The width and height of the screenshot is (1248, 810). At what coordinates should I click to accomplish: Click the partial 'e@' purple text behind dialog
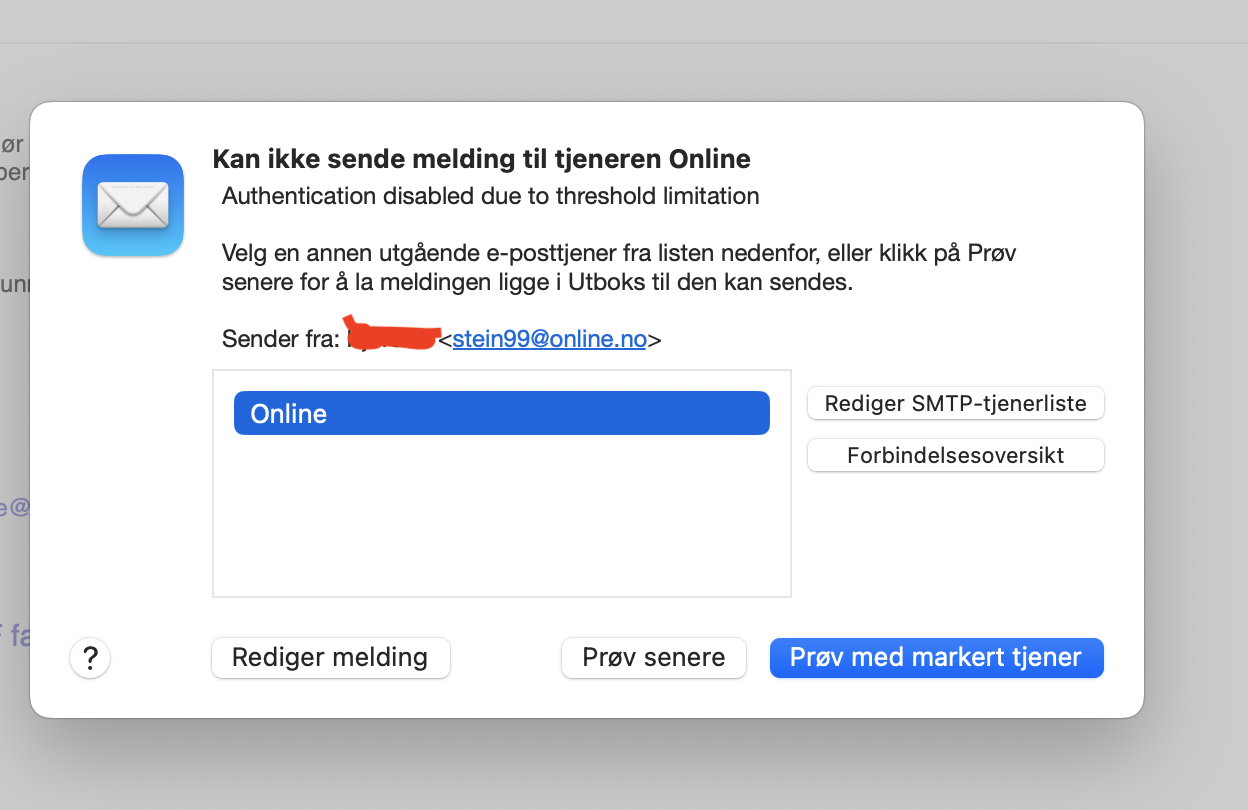coord(15,507)
